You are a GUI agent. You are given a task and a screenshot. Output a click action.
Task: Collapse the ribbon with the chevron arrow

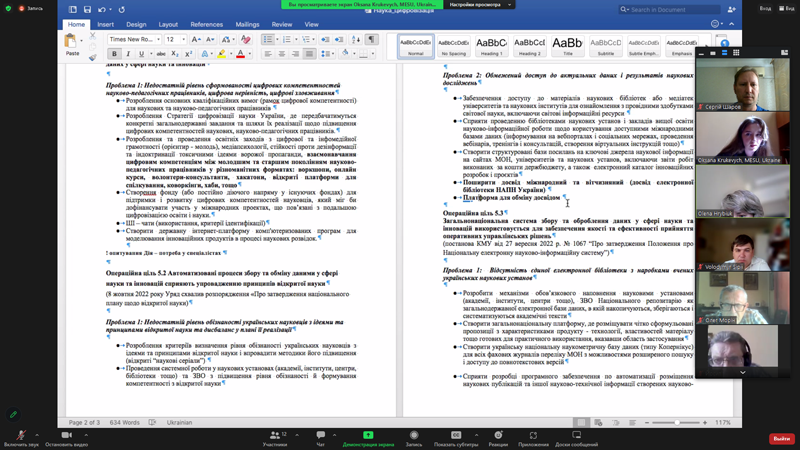click(x=732, y=24)
